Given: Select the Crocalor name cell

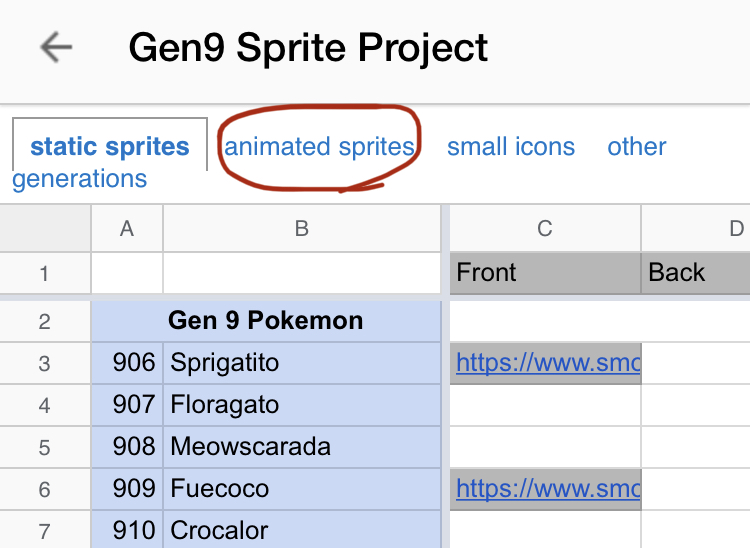Looking at the screenshot, I should pos(302,530).
